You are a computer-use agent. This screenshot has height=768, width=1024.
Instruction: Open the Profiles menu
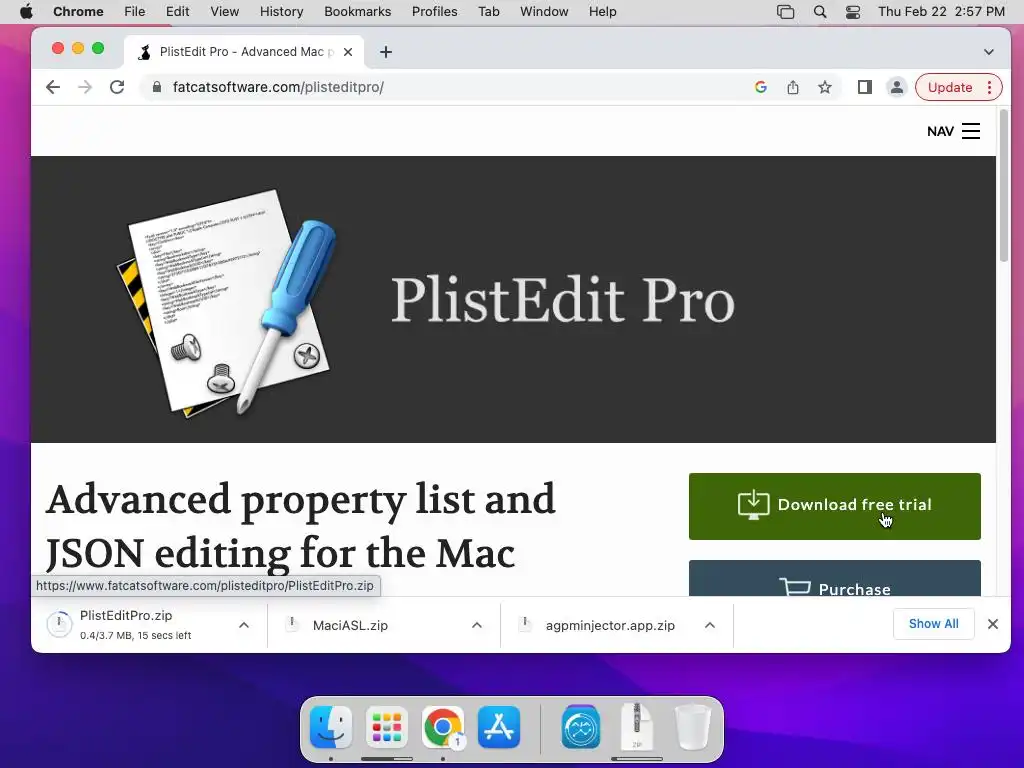point(434,12)
